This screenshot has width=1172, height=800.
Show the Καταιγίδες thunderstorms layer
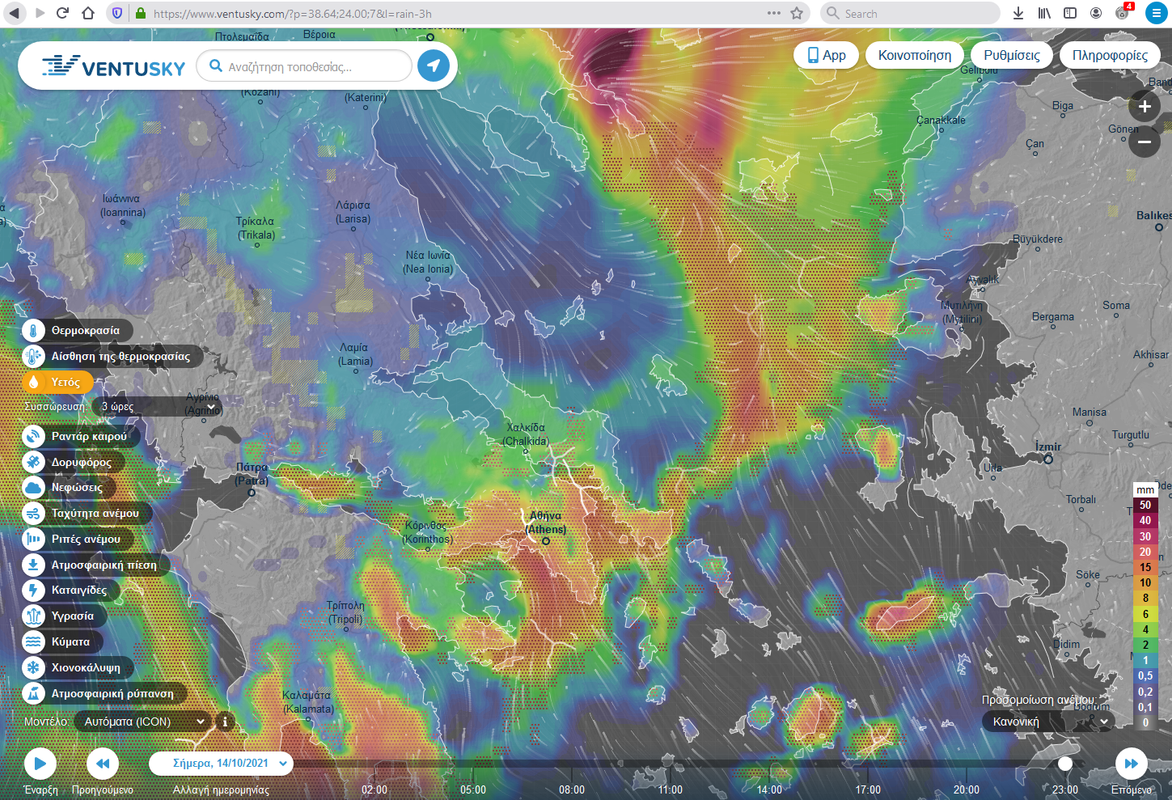71,590
